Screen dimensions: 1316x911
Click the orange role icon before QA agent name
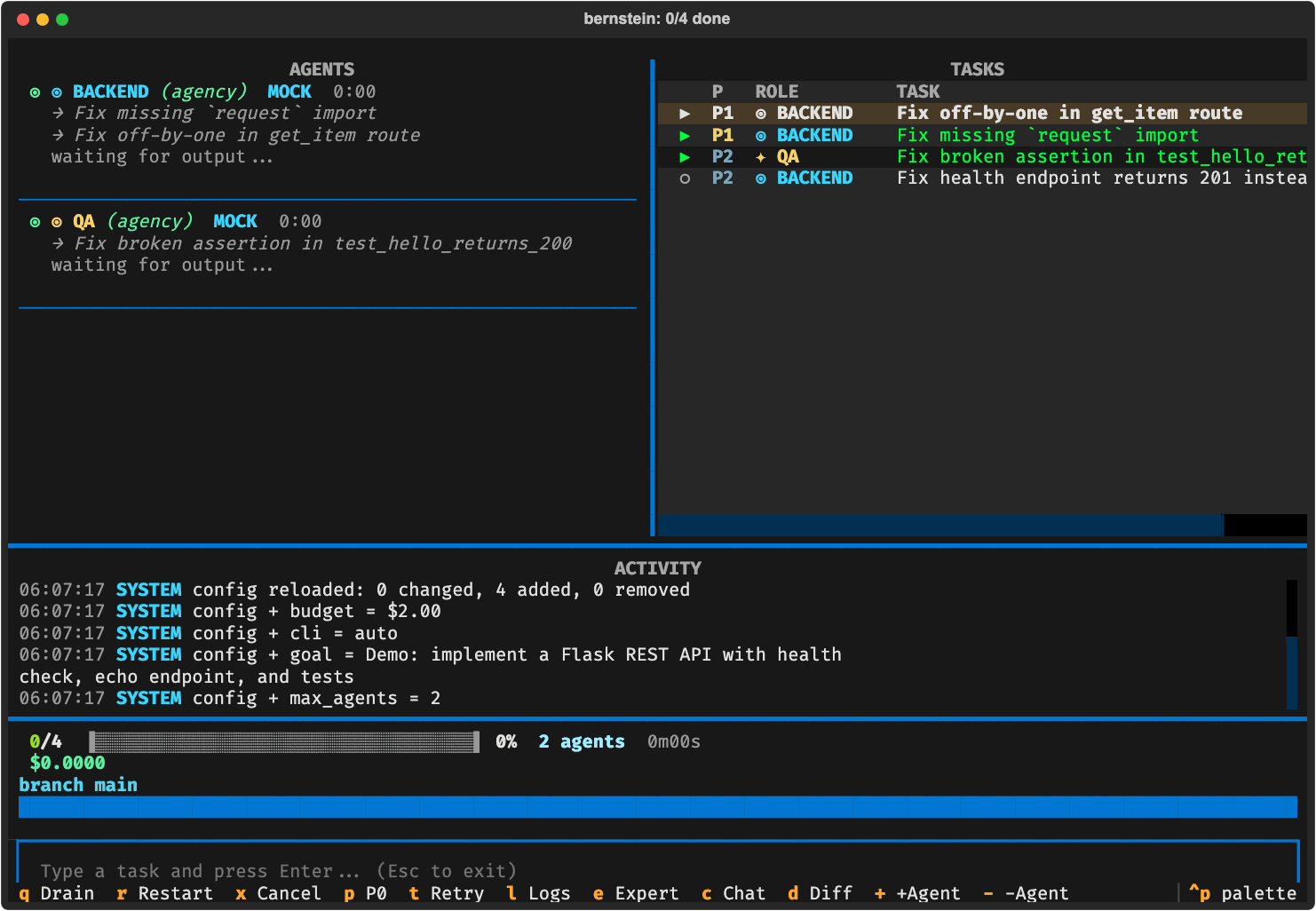(57, 222)
